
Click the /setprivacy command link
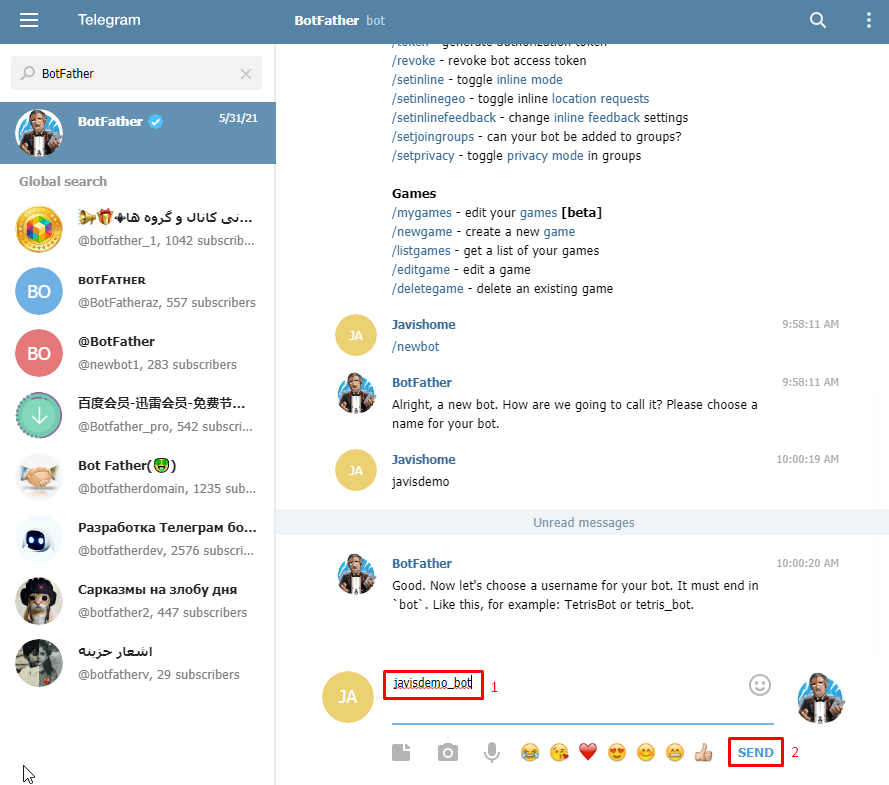click(423, 156)
